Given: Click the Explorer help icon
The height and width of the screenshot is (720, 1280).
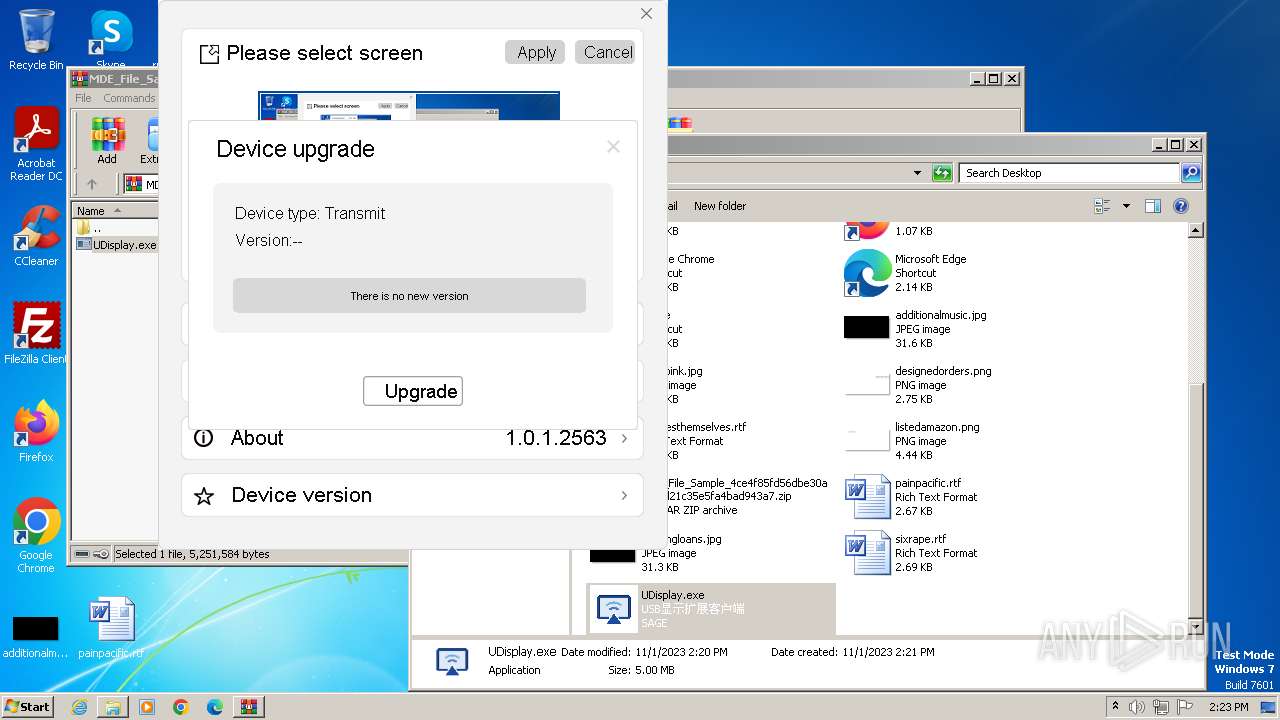Looking at the screenshot, I should click(x=1181, y=206).
